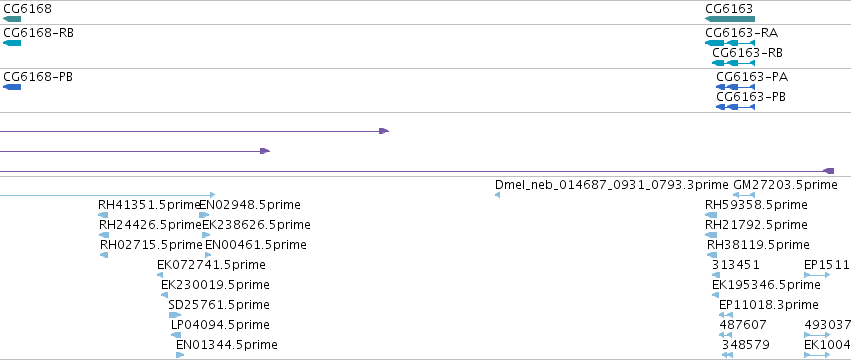Select the CG6163 gene arrow glyph

click(x=729, y=19)
